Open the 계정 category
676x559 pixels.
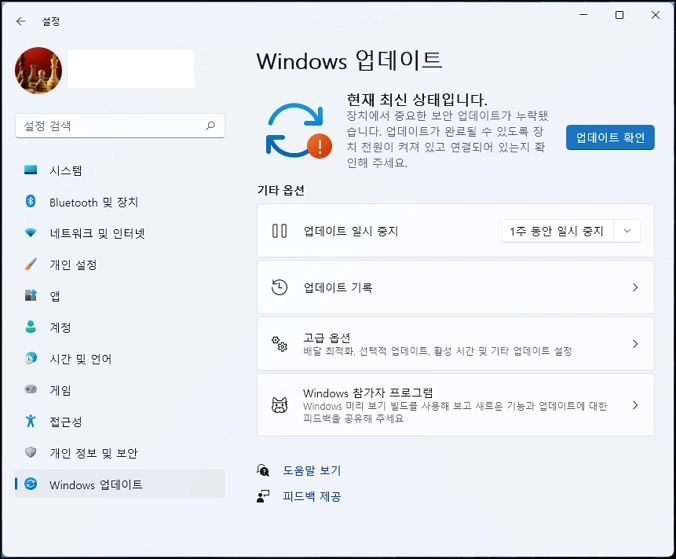click(x=120, y=327)
